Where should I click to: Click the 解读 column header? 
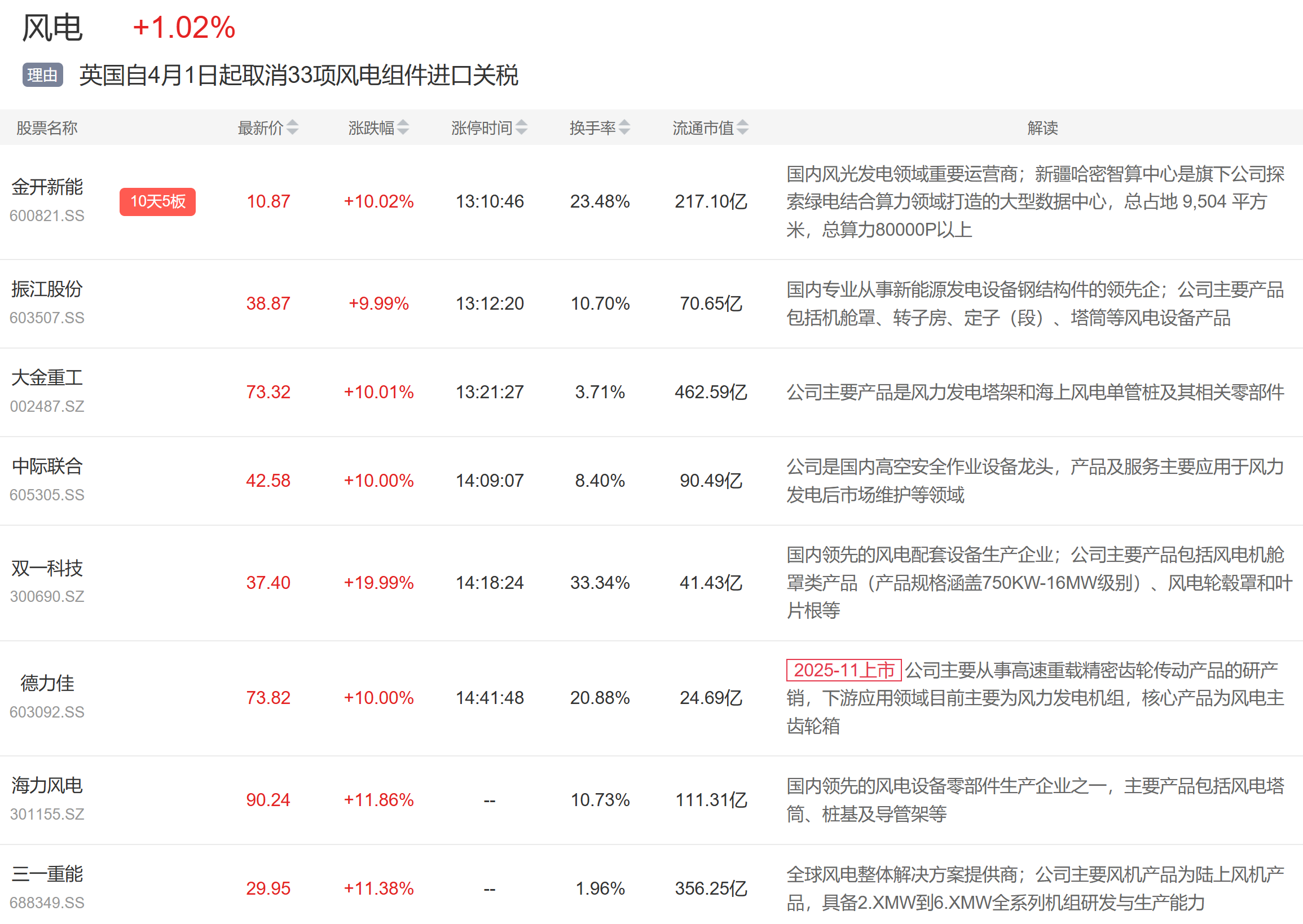pyautogui.click(x=1042, y=128)
